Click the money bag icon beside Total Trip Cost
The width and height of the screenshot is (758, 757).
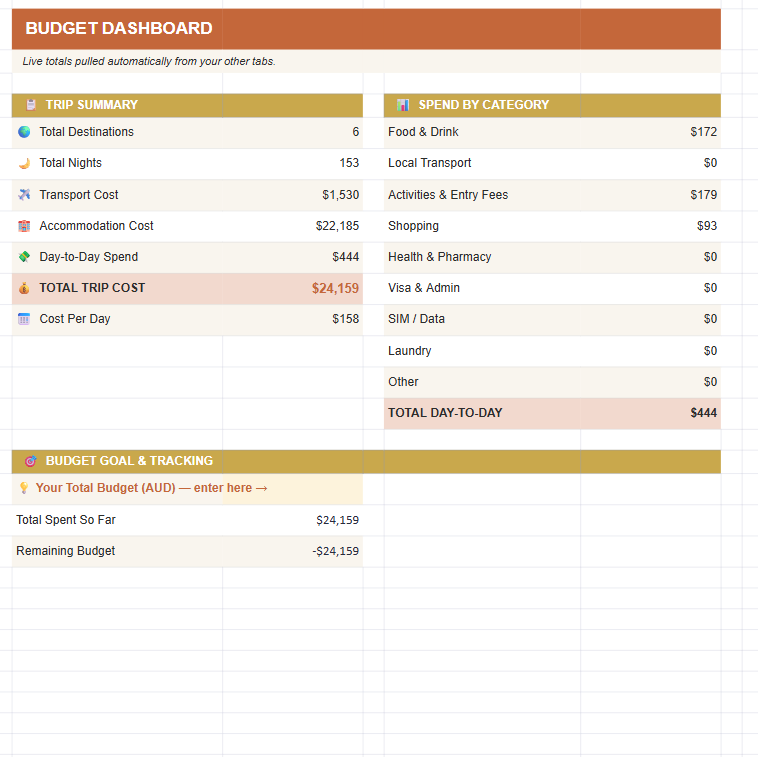[24, 288]
